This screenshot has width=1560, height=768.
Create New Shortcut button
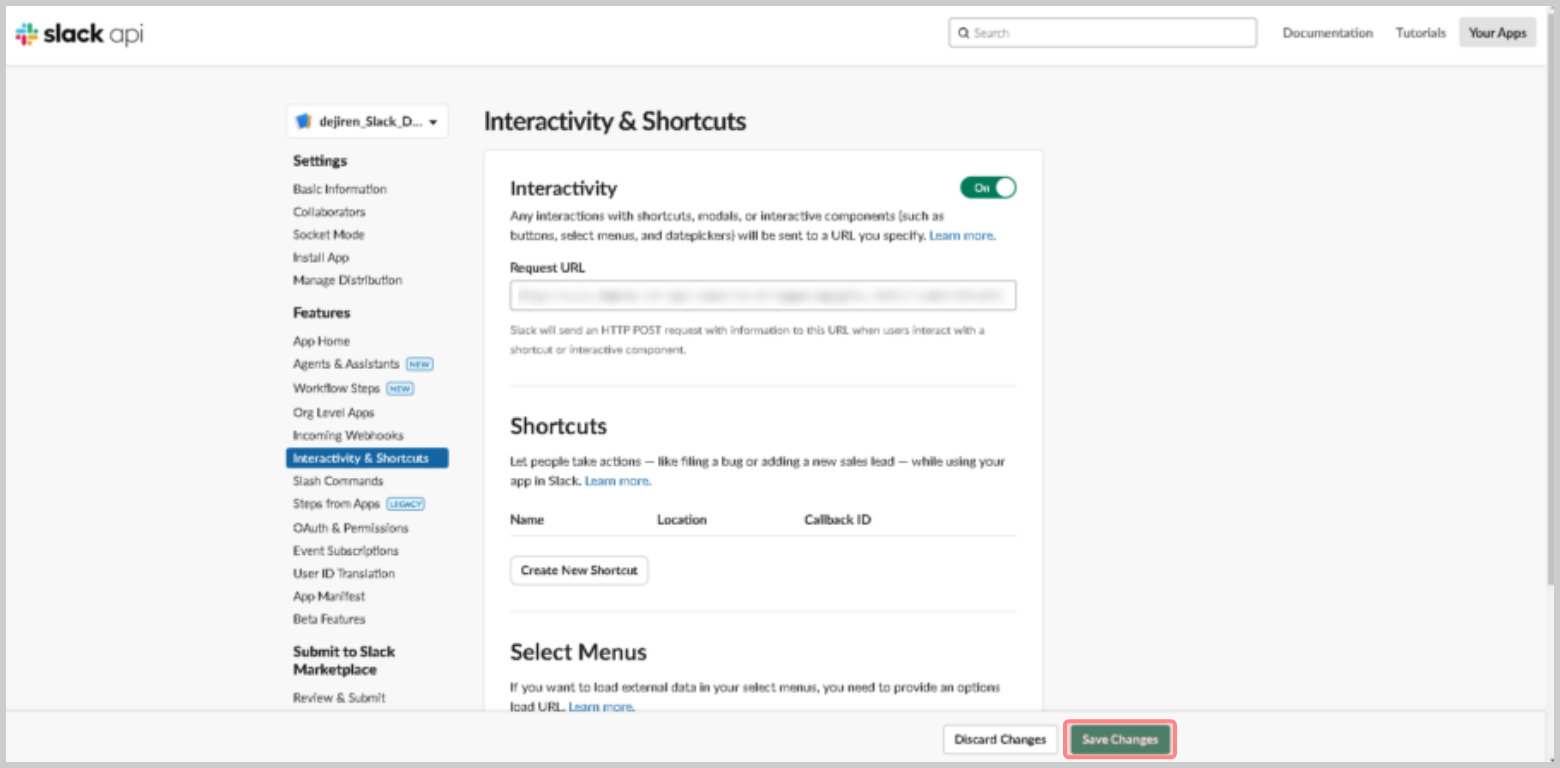click(x=579, y=570)
